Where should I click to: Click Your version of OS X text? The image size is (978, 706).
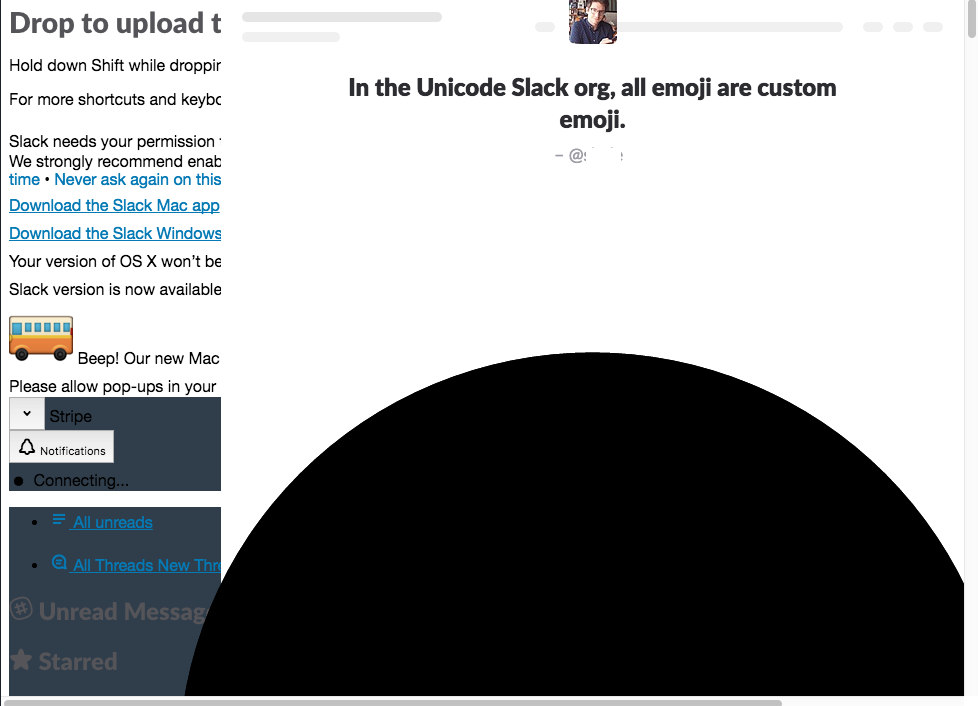115,261
